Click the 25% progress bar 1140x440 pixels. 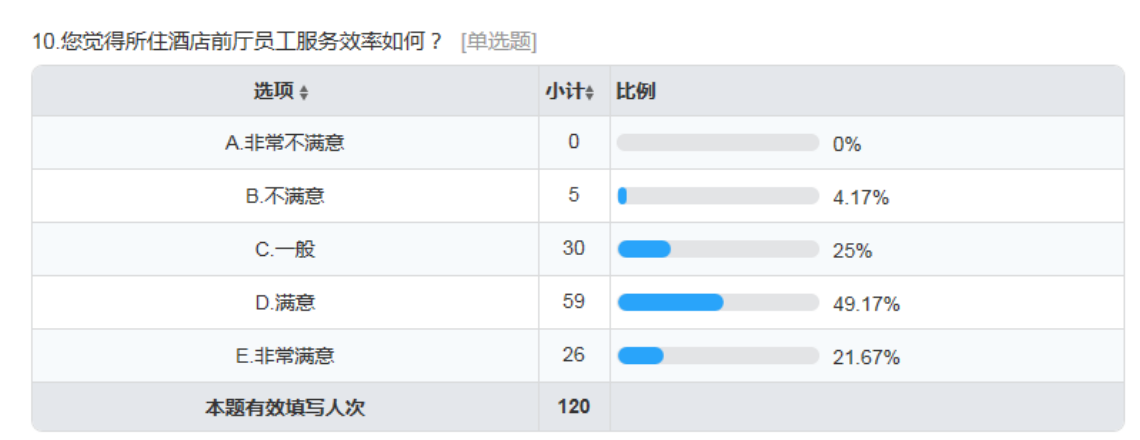coord(718,249)
